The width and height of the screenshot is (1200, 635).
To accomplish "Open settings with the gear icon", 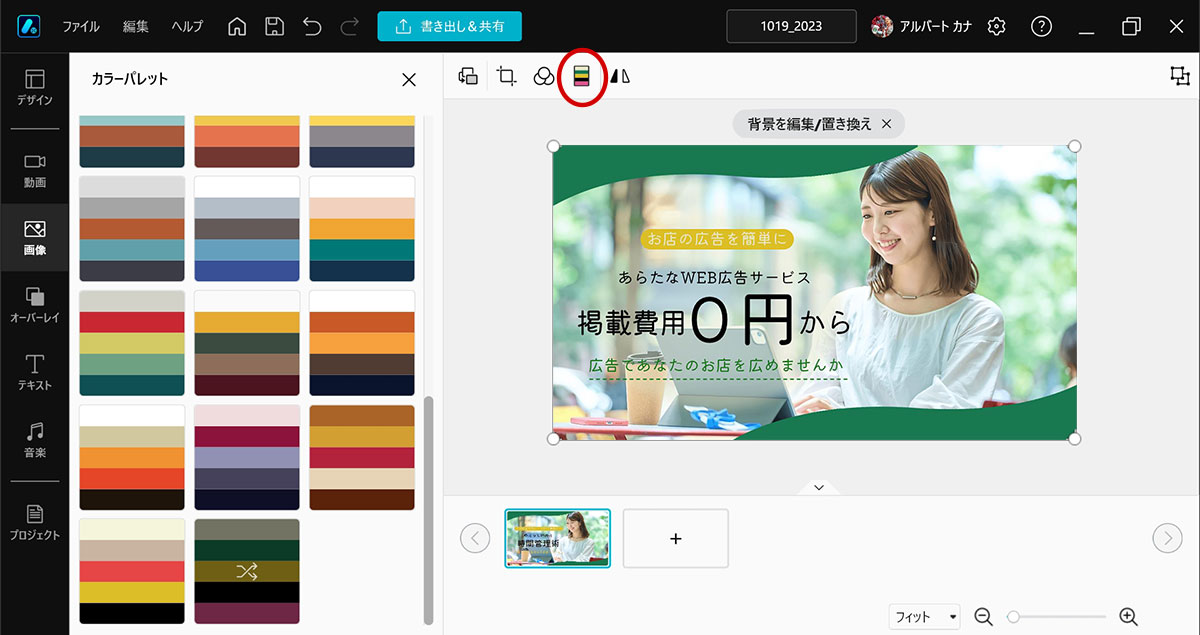I will tap(996, 26).
